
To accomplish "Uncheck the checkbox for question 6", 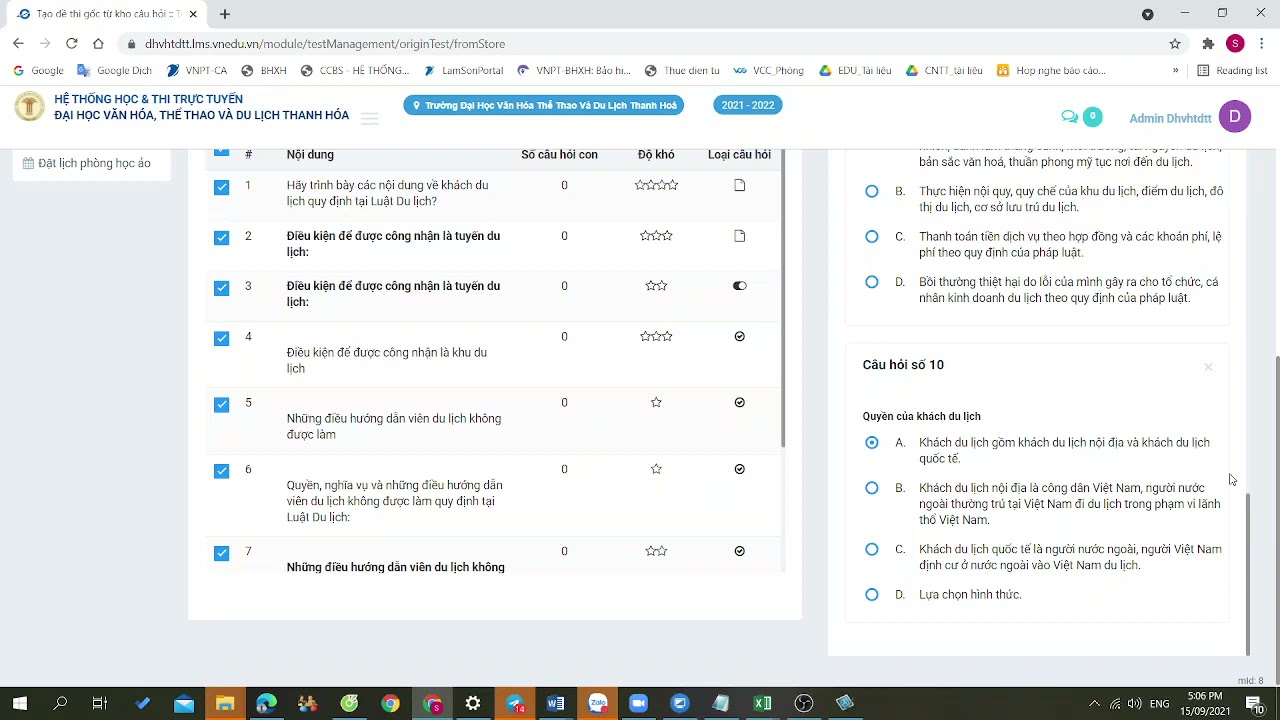I will (x=221, y=471).
